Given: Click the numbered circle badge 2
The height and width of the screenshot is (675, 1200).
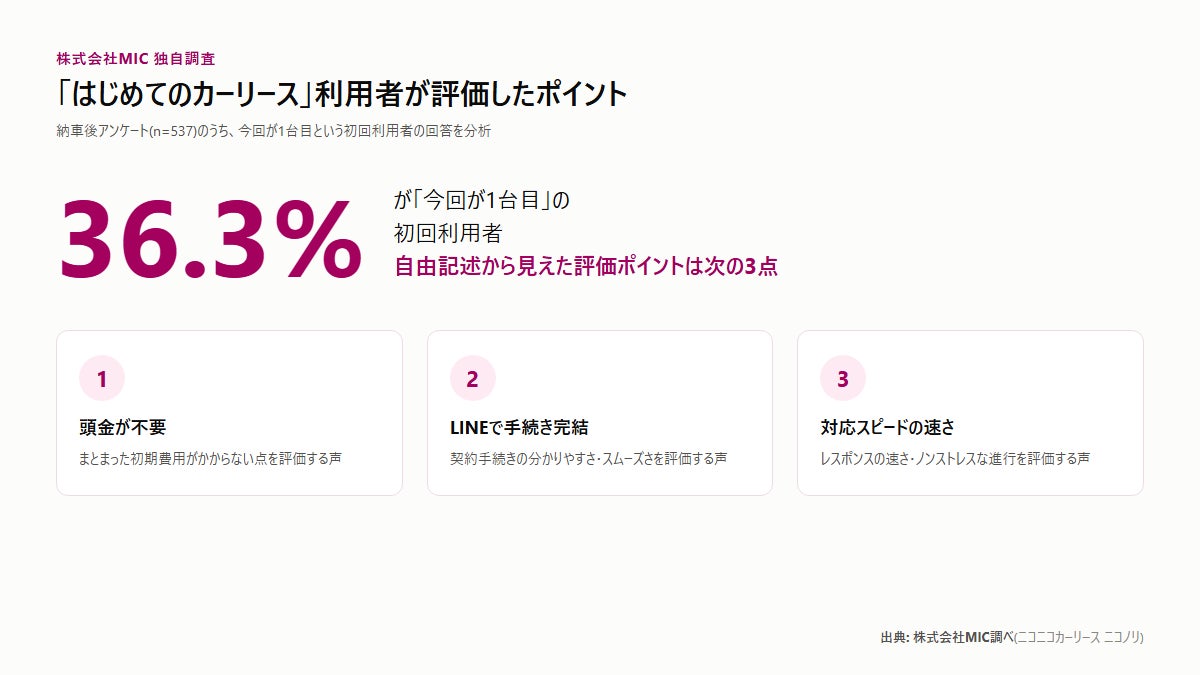Looking at the screenshot, I should click(x=472, y=379).
